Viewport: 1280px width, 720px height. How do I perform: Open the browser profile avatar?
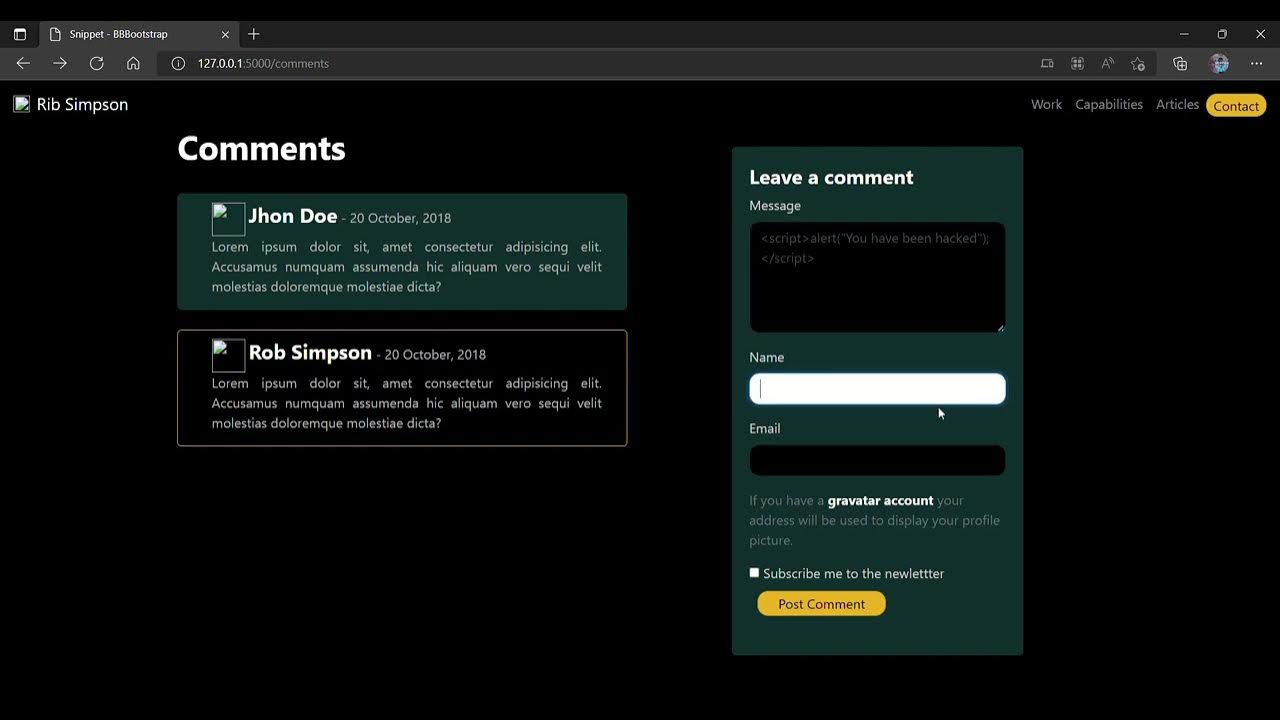(1219, 63)
